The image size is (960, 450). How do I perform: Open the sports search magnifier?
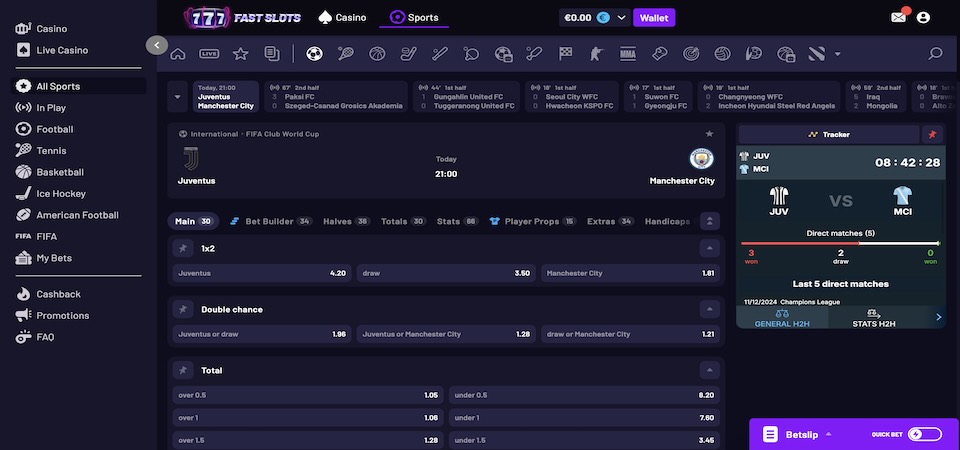click(935, 54)
